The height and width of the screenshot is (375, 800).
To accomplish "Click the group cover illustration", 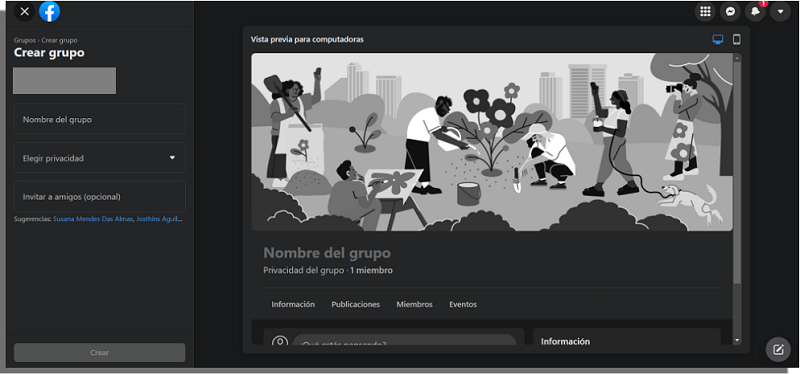I will pos(492,142).
